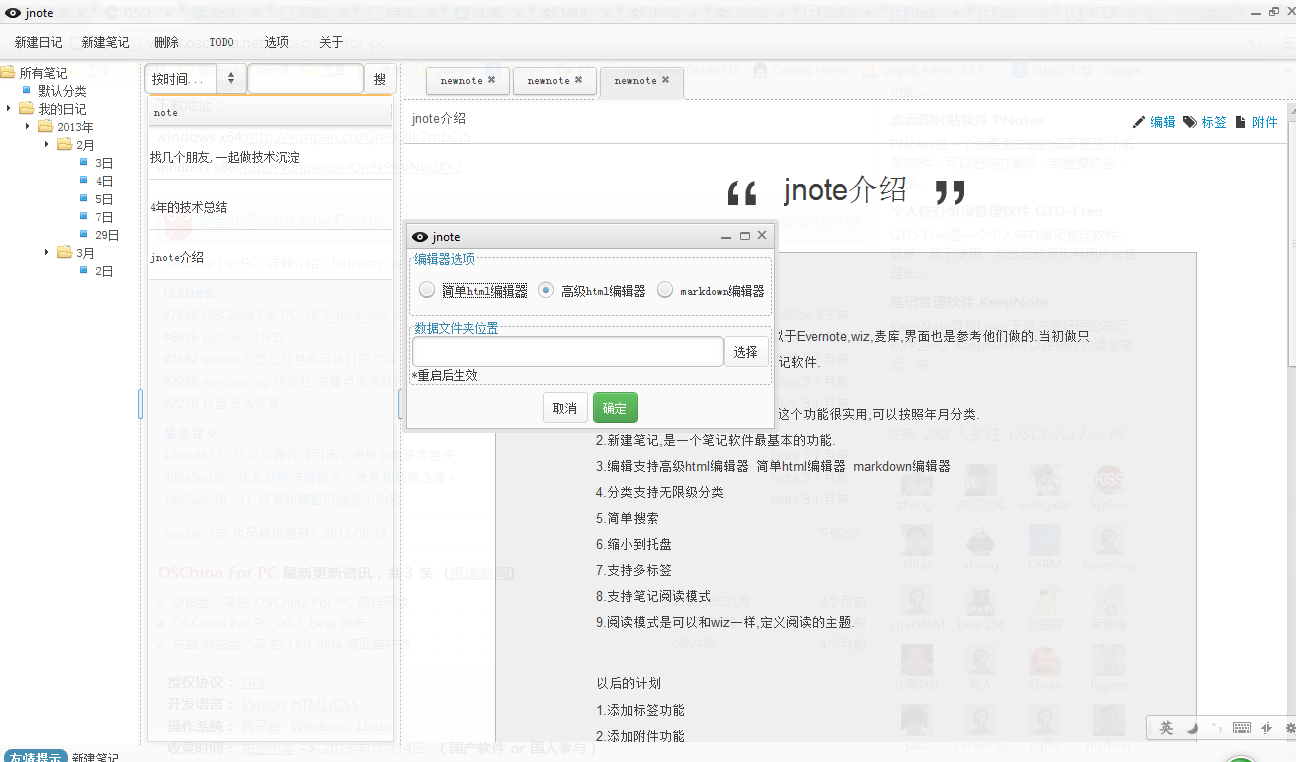Viewport: 1296px width, 762px height.
Task: Confirm with the green 确定 button
Action: 615,408
